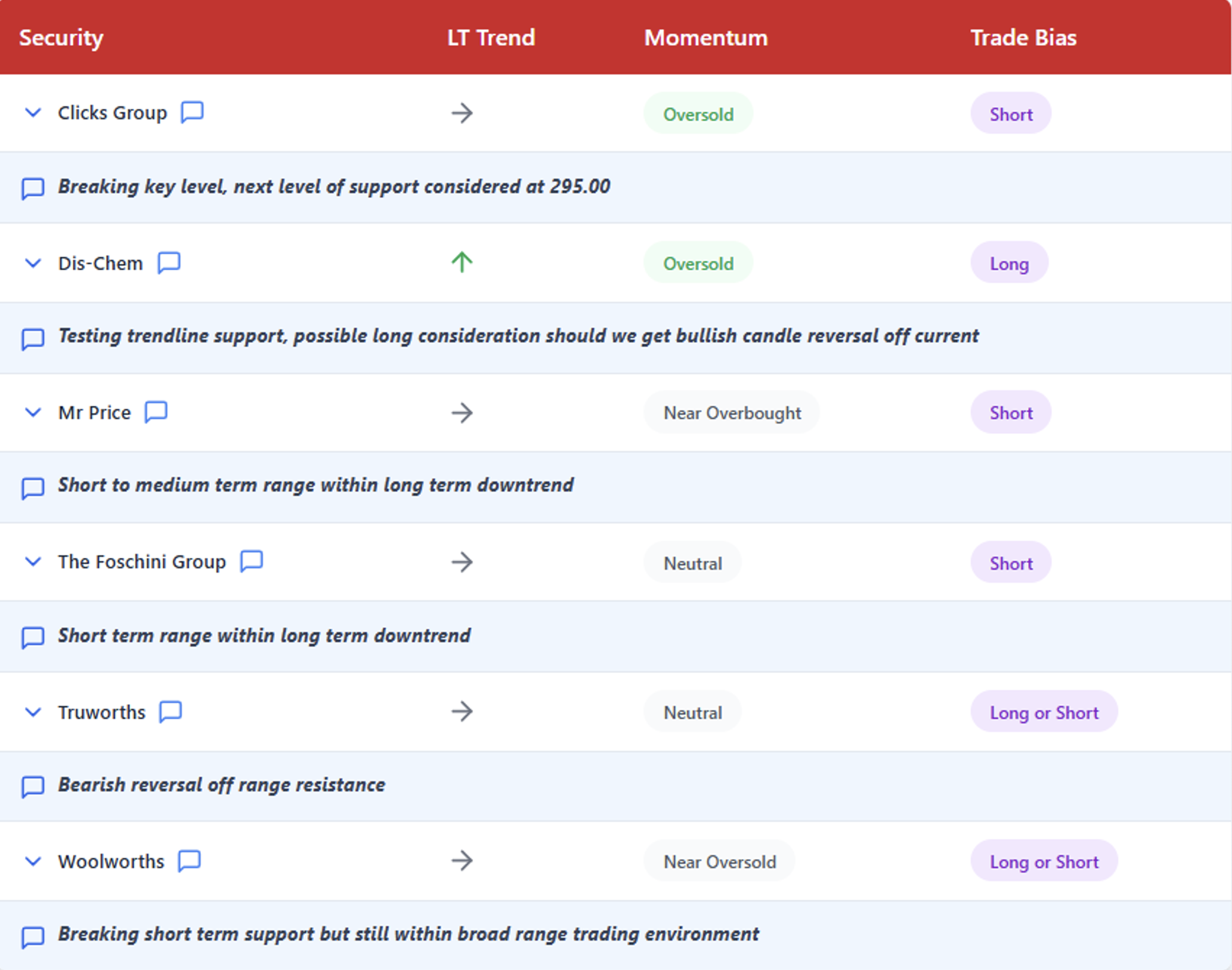Collapse the Truworths row chevron
This screenshot has height=970, width=1232.
click(x=33, y=712)
